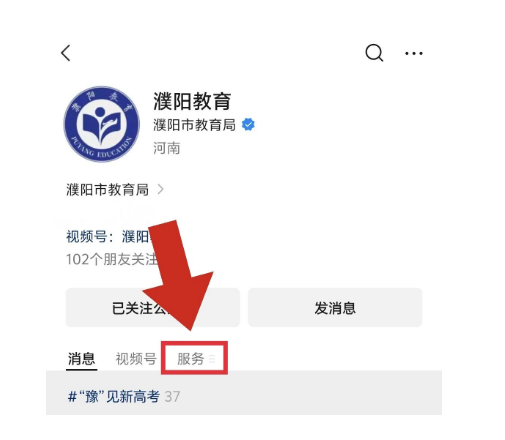Image resolution: width=505 pixels, height=440 pixels.
Task: Tap the 102个朋友关注 text
Action: 112,259
